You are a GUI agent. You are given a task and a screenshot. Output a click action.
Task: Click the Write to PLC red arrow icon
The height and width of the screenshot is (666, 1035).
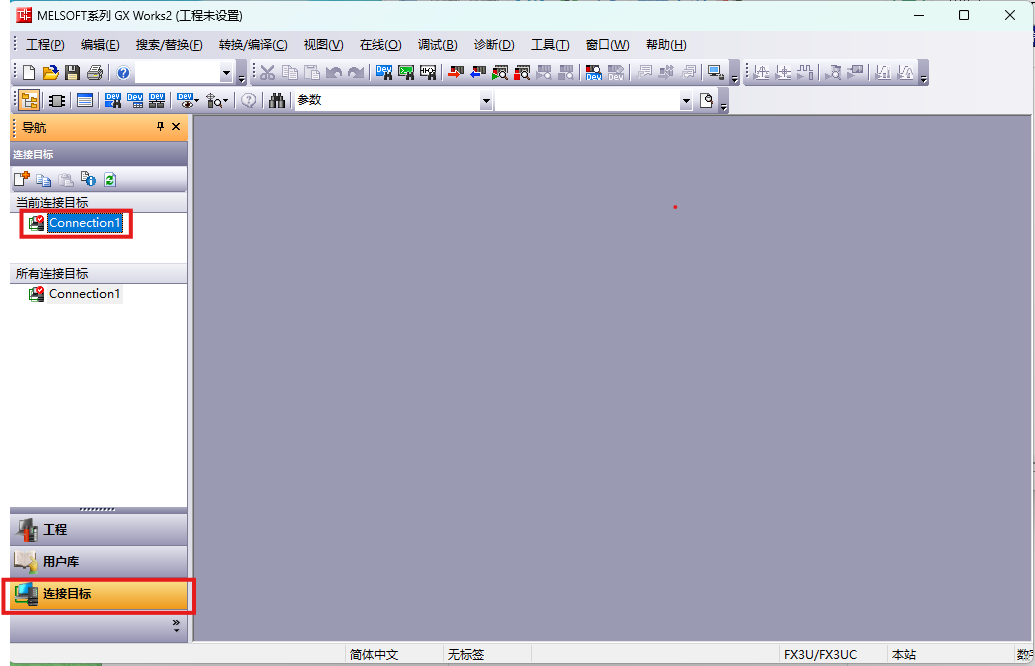[x=456, y=73]
